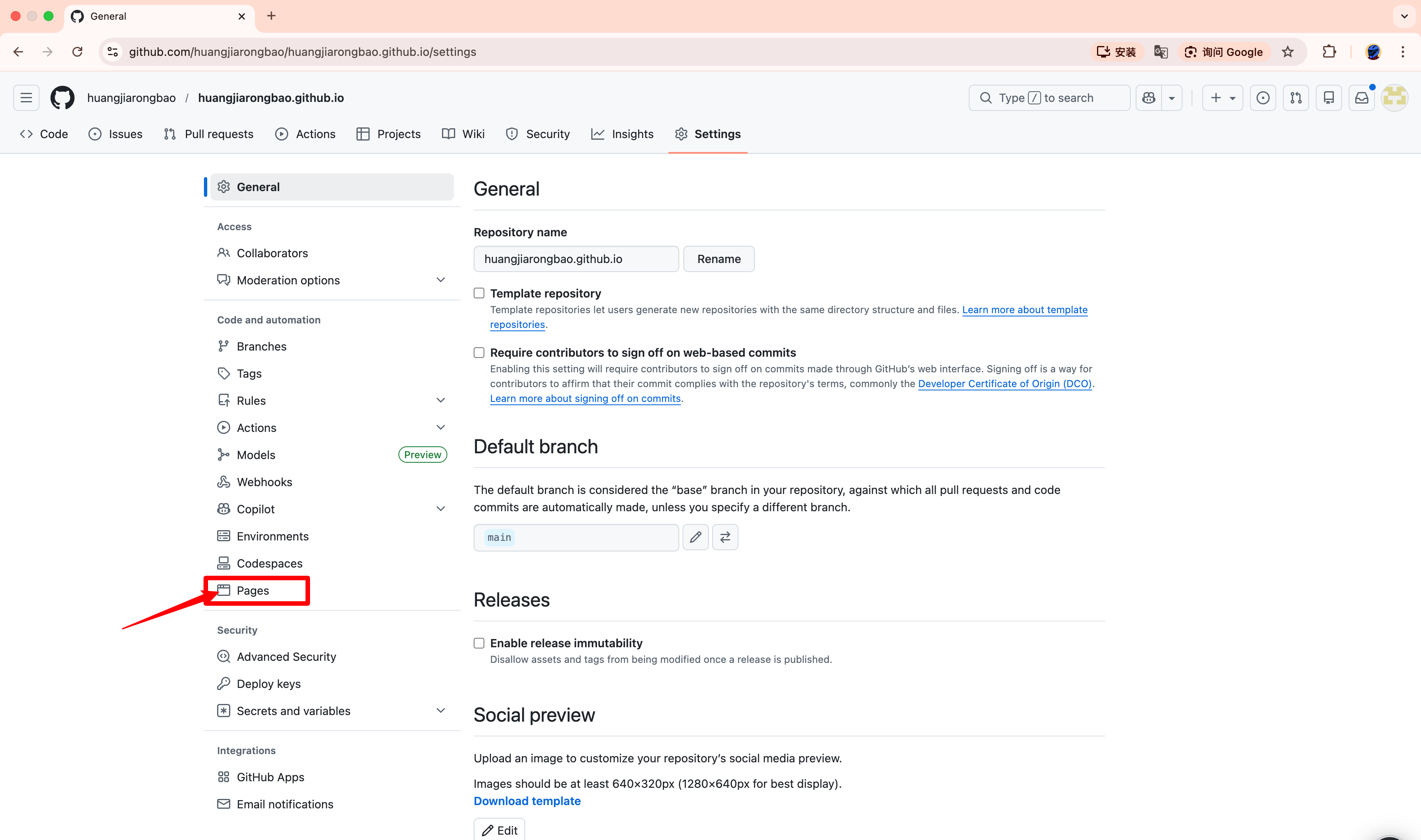Click the Repository name input field
The image size is (1421, 840).
click(x=576, y=258)
